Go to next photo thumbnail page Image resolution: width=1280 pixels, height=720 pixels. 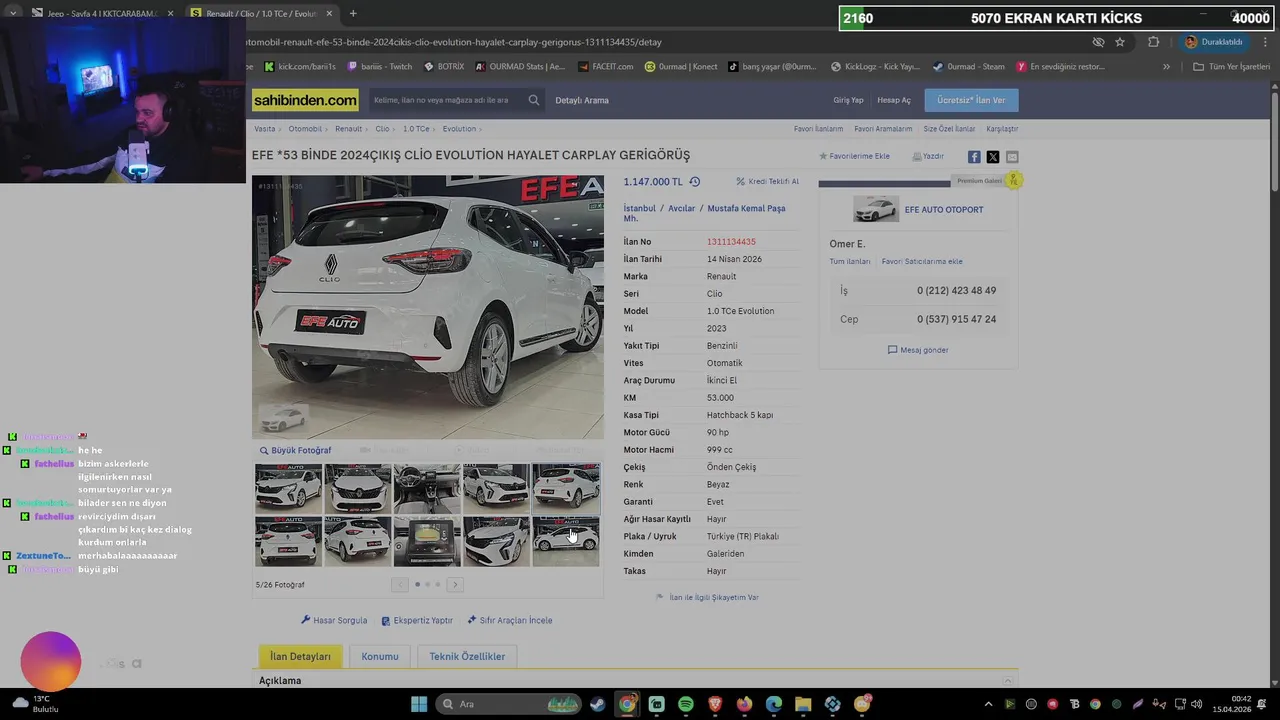coord(455,584)
